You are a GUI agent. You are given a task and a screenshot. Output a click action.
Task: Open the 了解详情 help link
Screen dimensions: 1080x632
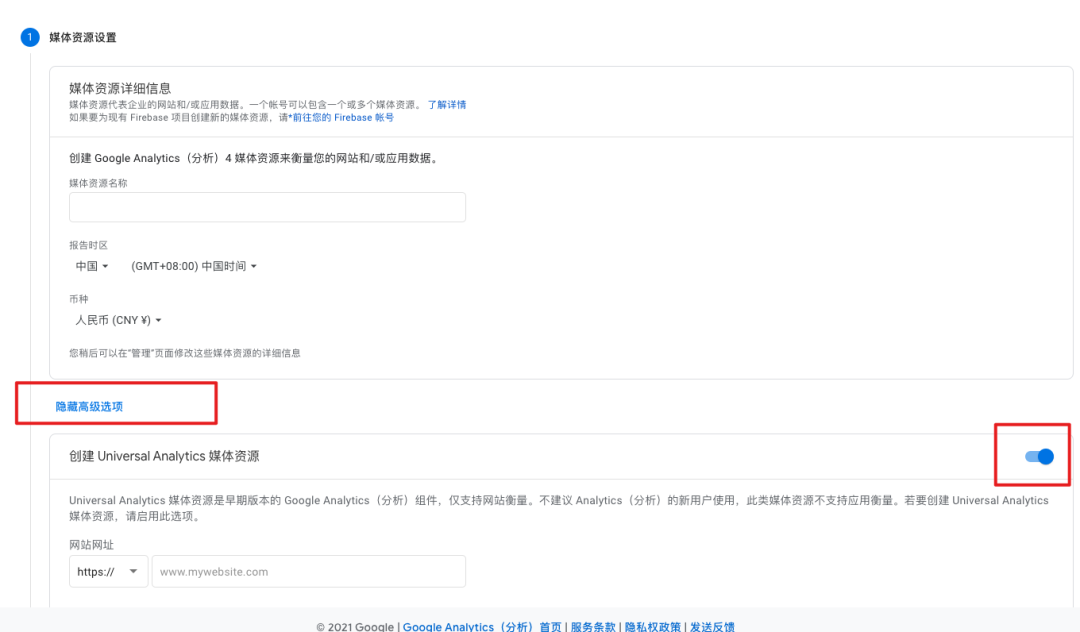click(447, 104)
